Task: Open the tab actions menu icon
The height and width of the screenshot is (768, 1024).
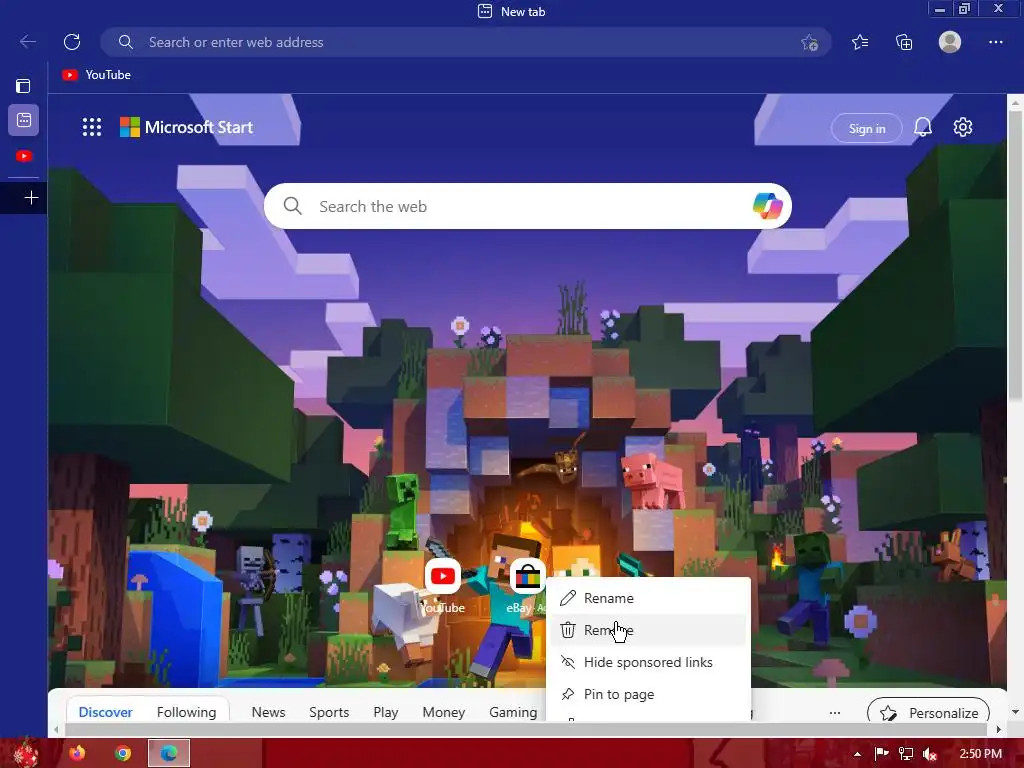Action: click(23, 86)
